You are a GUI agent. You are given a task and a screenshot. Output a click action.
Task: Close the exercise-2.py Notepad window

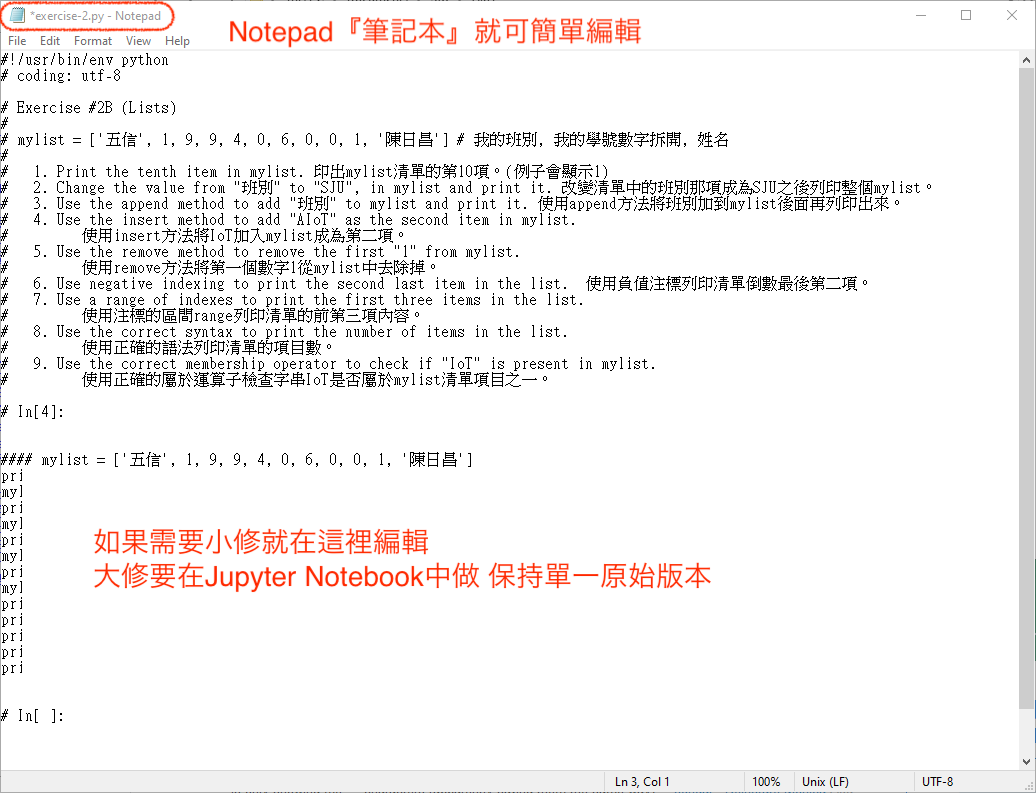[x=1012, y=16]
